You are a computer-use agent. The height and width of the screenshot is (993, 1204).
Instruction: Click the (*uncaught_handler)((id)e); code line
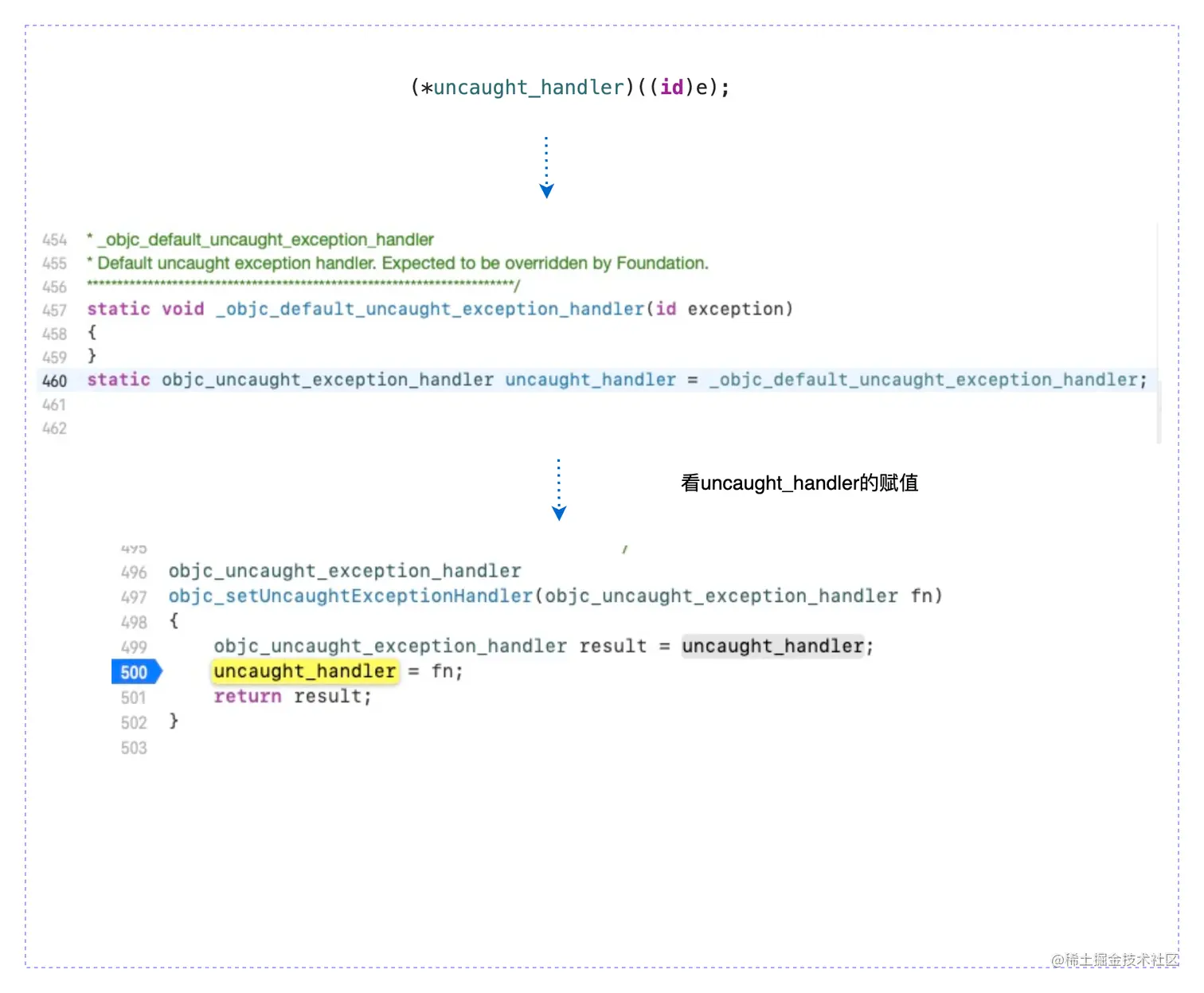click(x=570, y=87)
